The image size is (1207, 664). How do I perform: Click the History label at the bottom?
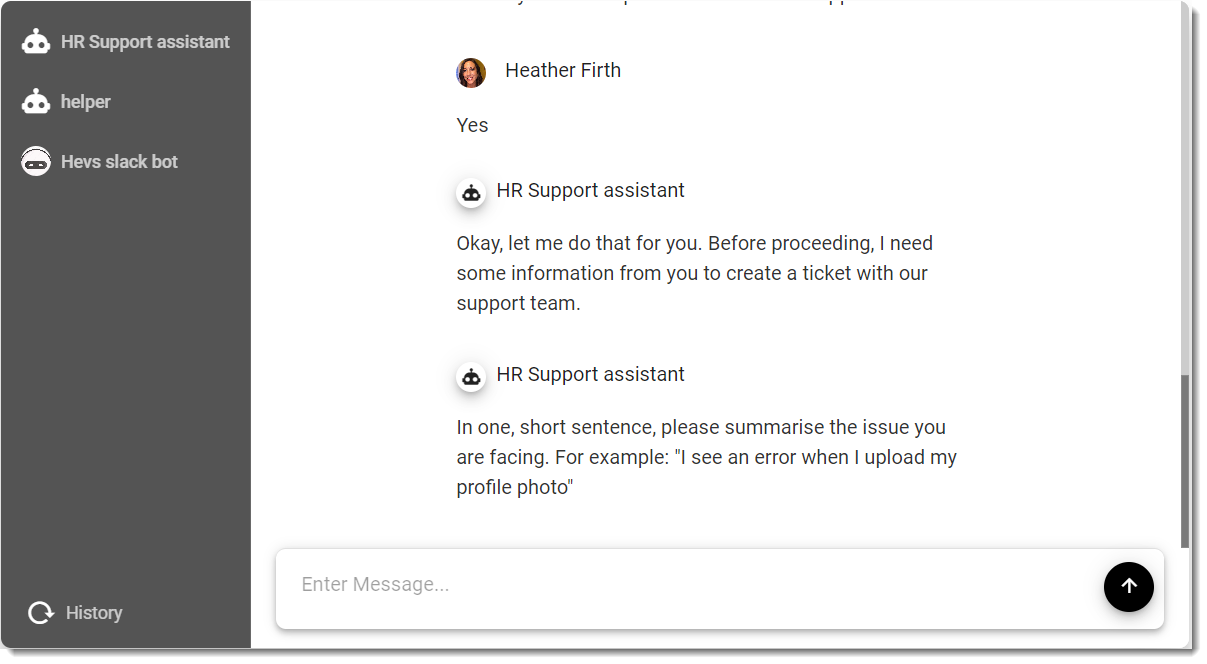pos(94,612)
